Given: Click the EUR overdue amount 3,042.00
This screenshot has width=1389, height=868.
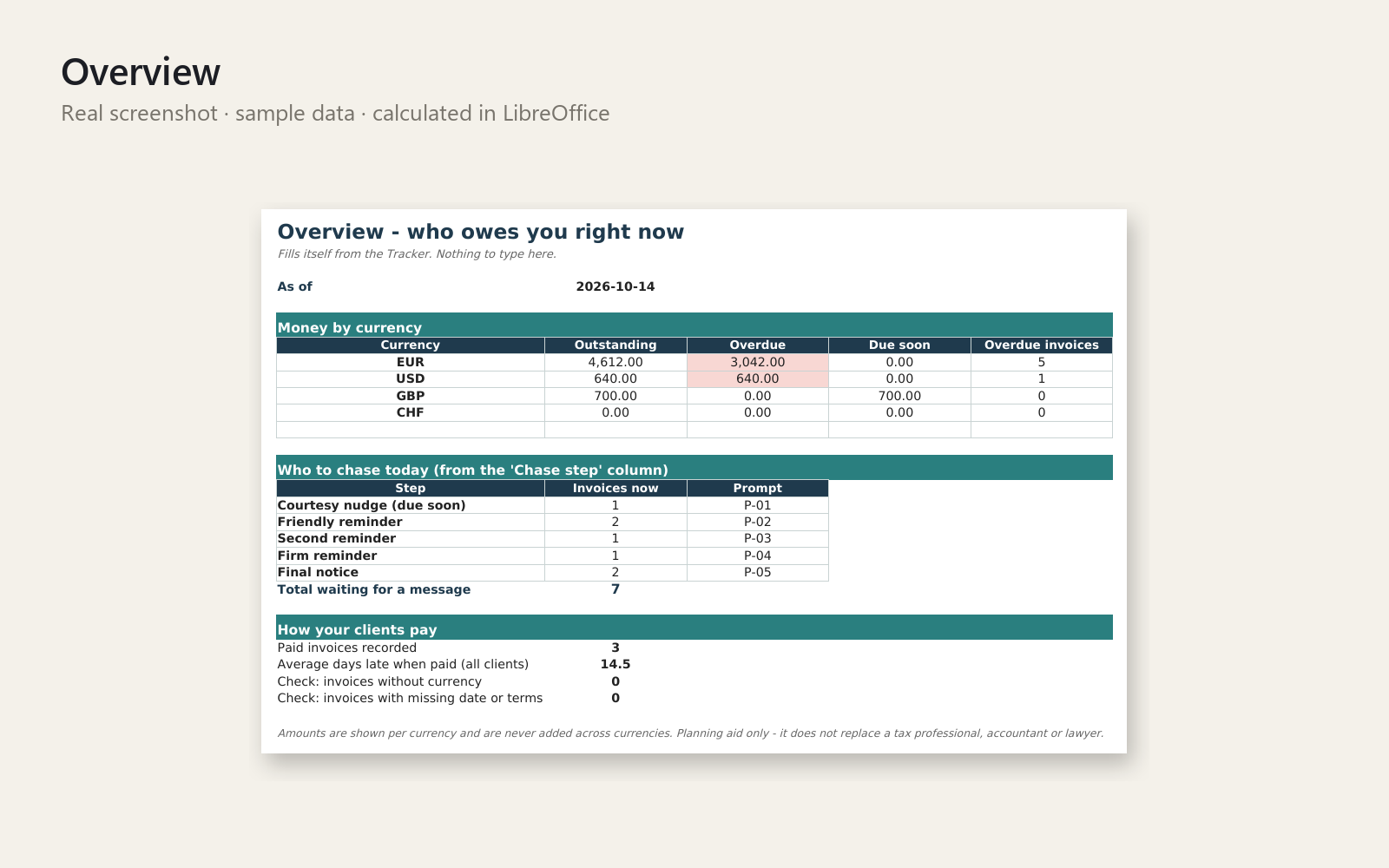Looking at the screenshot, I should 757,362.
